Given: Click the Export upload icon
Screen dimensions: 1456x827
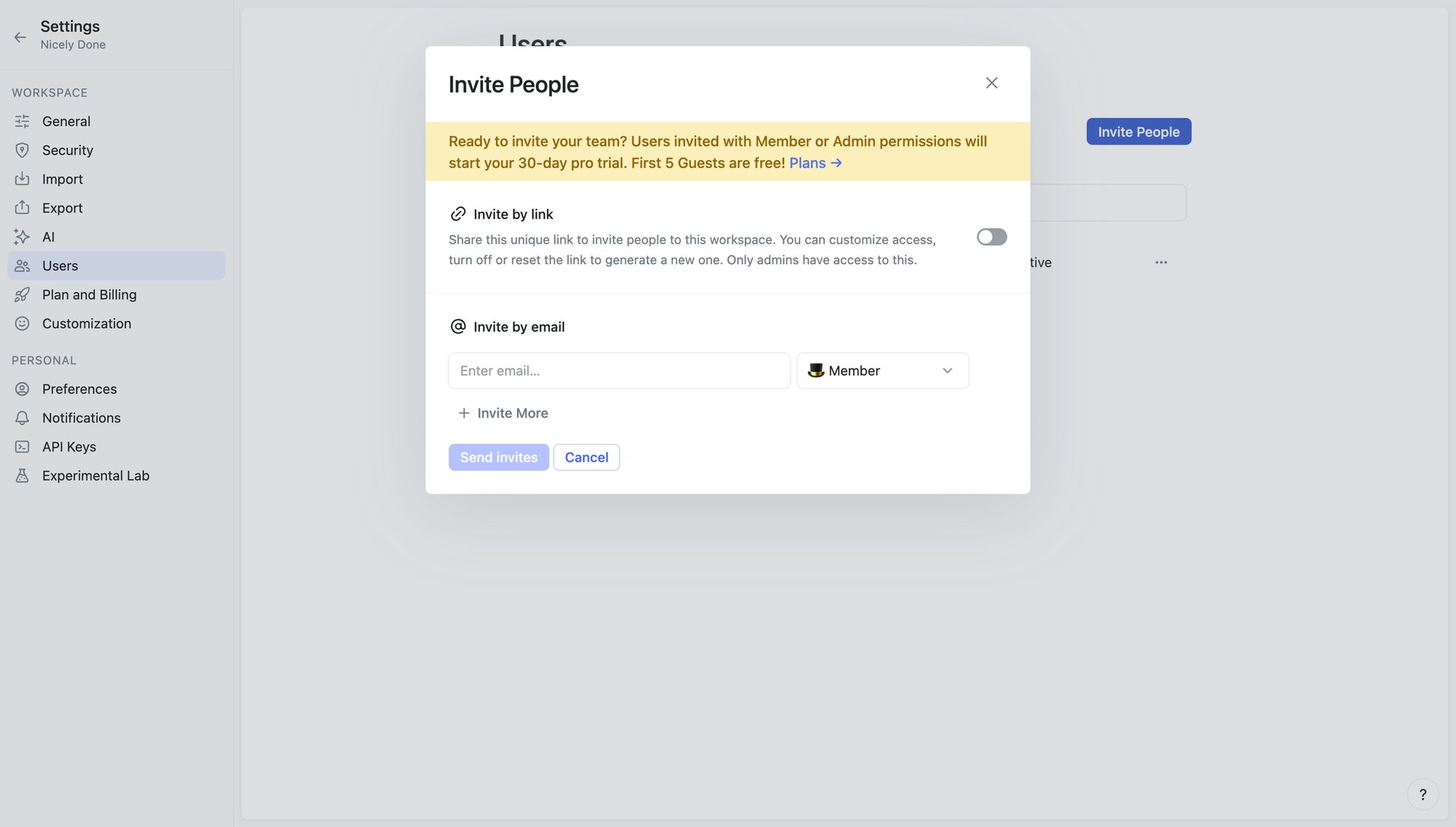Looking at the screenshot, I should point(22,208).
